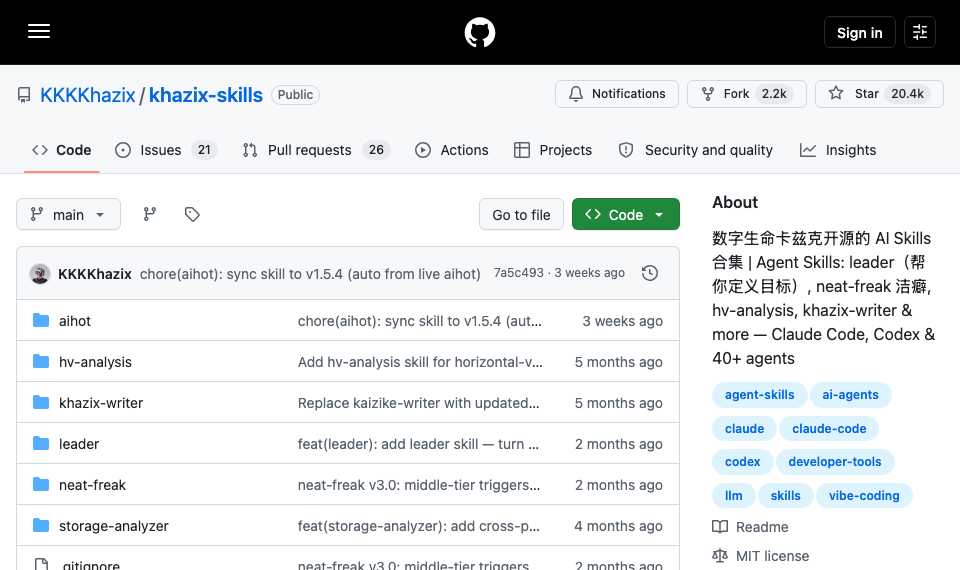Image resolution: width=960 pixels, height=570 pixels.
Task: Open the neat-freak folder
Action: coord(92,485)
